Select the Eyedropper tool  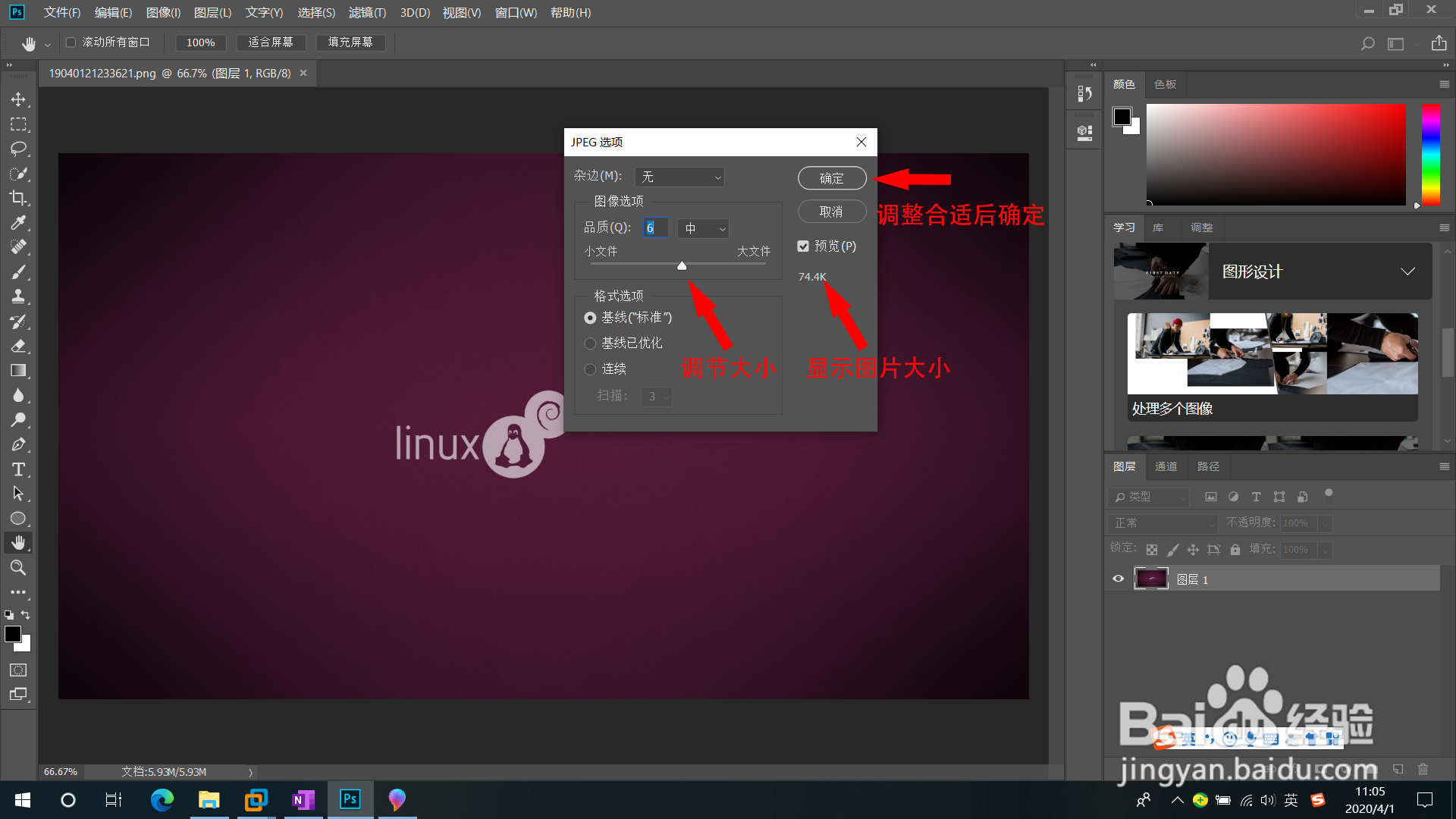(18, 222)
